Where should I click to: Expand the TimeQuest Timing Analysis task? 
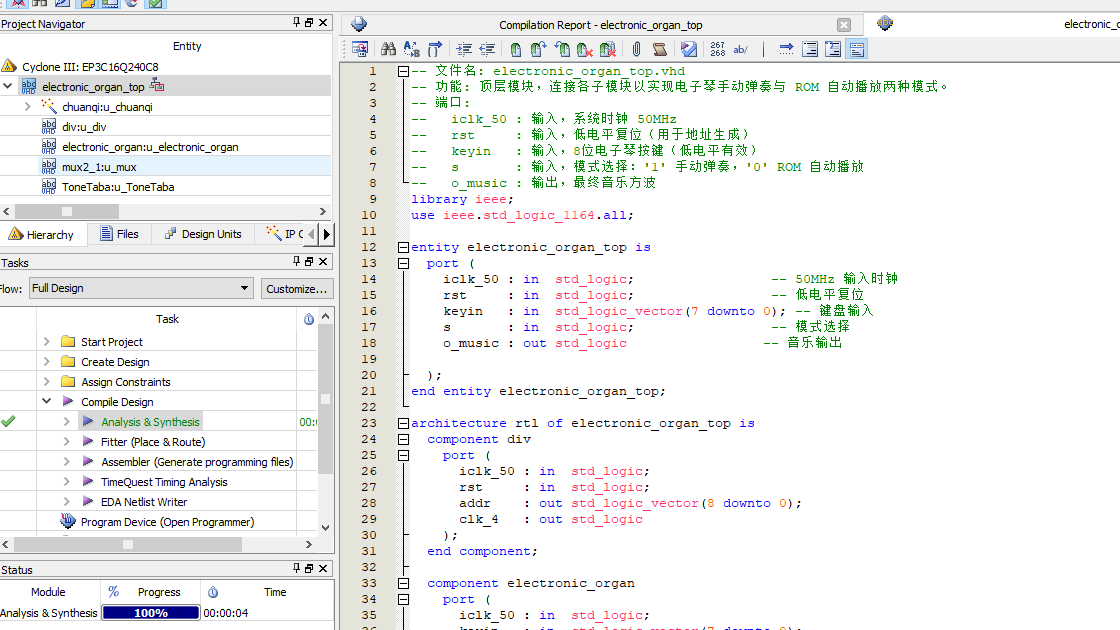67,482
